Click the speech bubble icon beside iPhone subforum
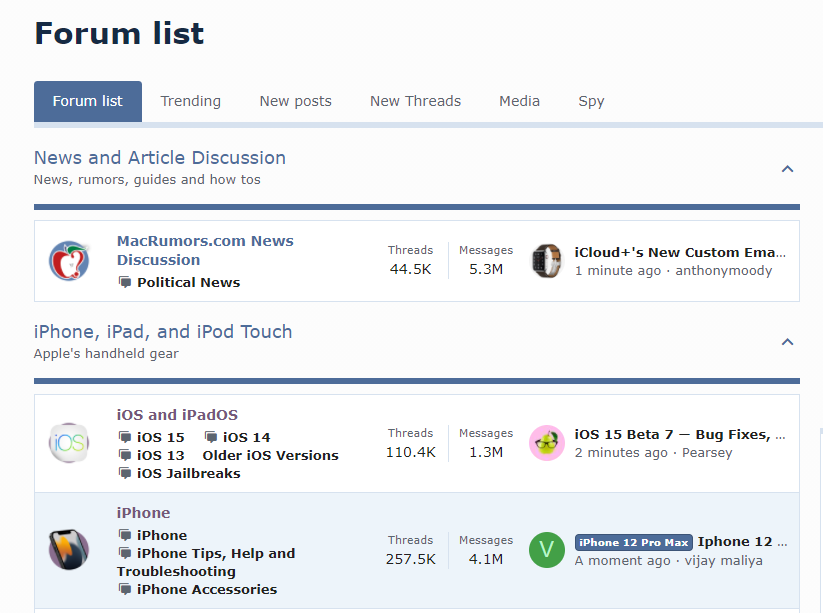This screenshot has width=823, height=613. click(125, 535)
